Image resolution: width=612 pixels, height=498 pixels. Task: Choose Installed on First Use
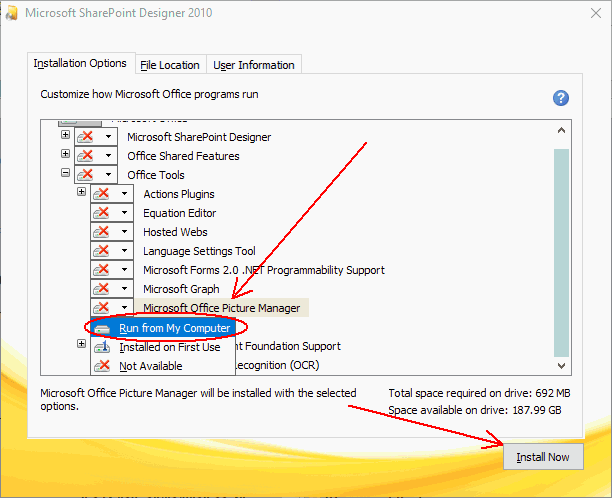click(x=163, y=347)
